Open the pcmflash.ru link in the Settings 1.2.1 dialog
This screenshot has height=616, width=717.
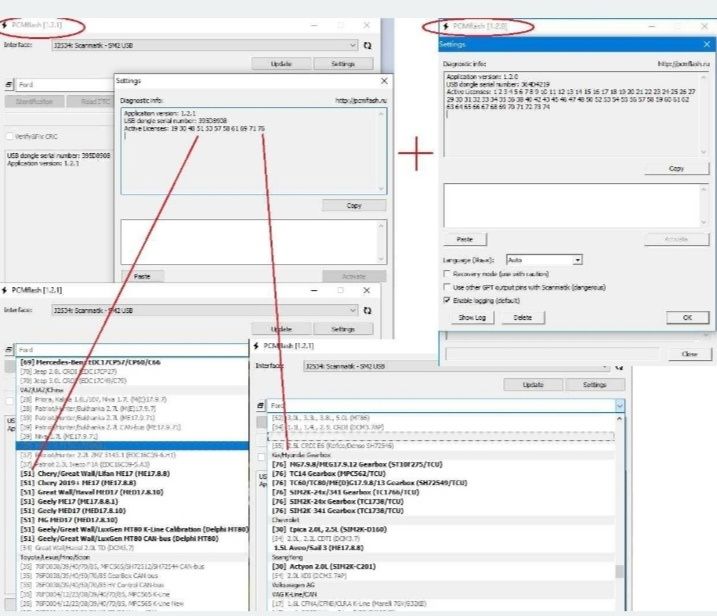click(x=361, y=101)
